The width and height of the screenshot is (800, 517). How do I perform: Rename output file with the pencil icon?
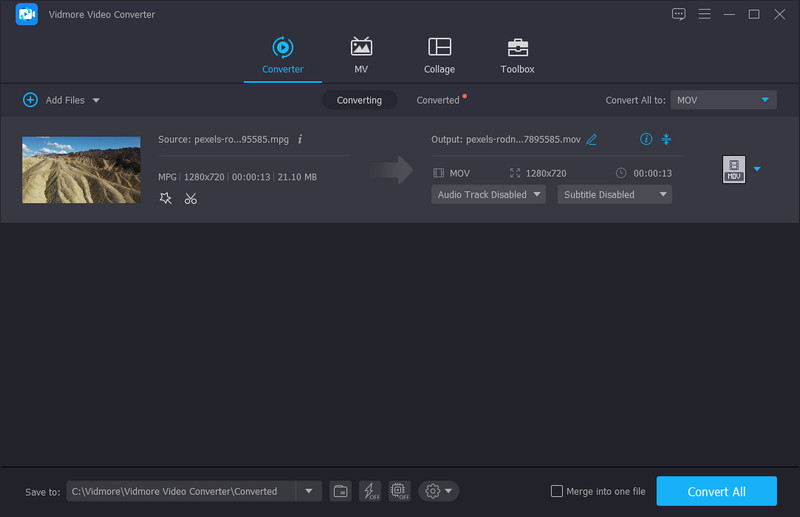[592, 139]
